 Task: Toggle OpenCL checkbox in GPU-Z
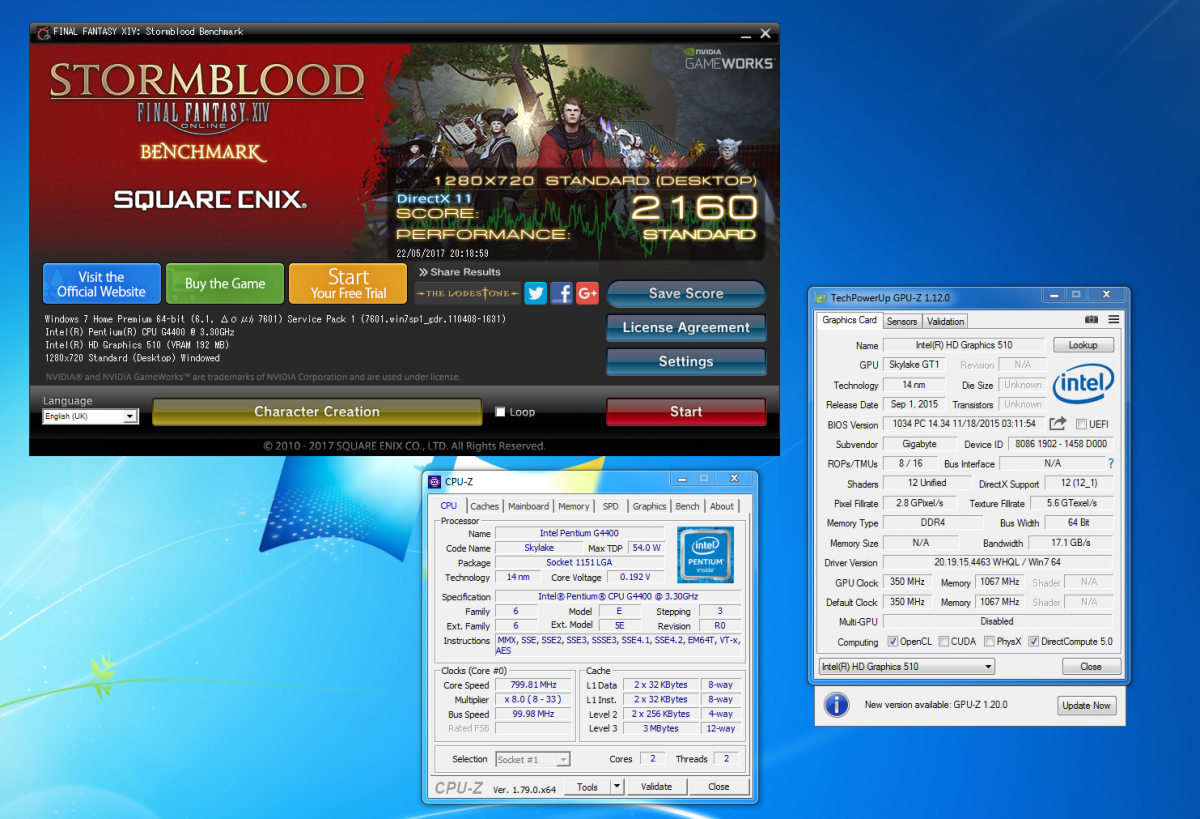pyautogui.click(x=893, y=642)
